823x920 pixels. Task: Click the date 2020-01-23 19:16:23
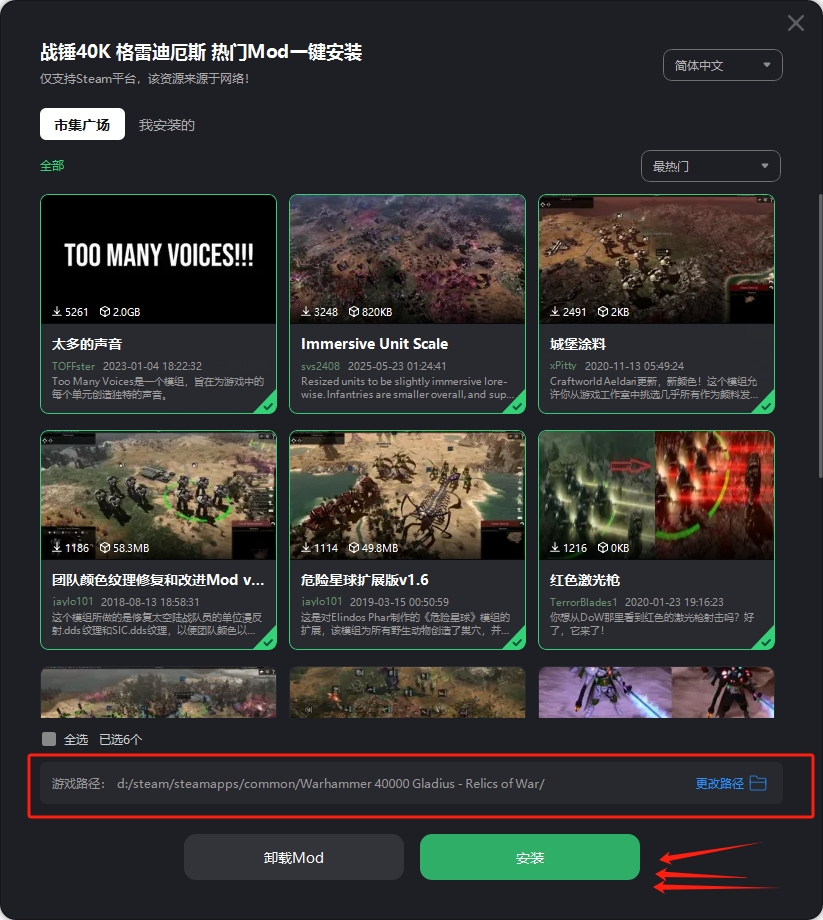coord(674,602)
